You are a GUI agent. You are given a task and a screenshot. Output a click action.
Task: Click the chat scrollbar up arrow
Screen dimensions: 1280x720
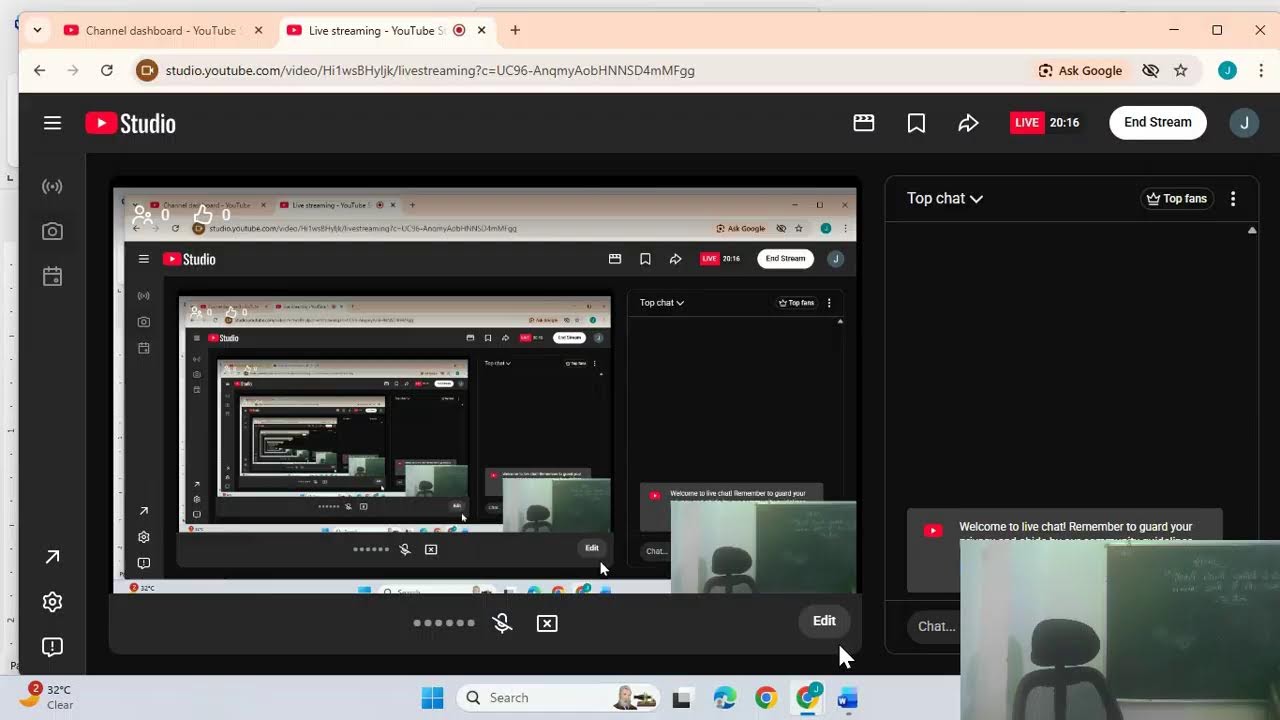[1252, 230]
